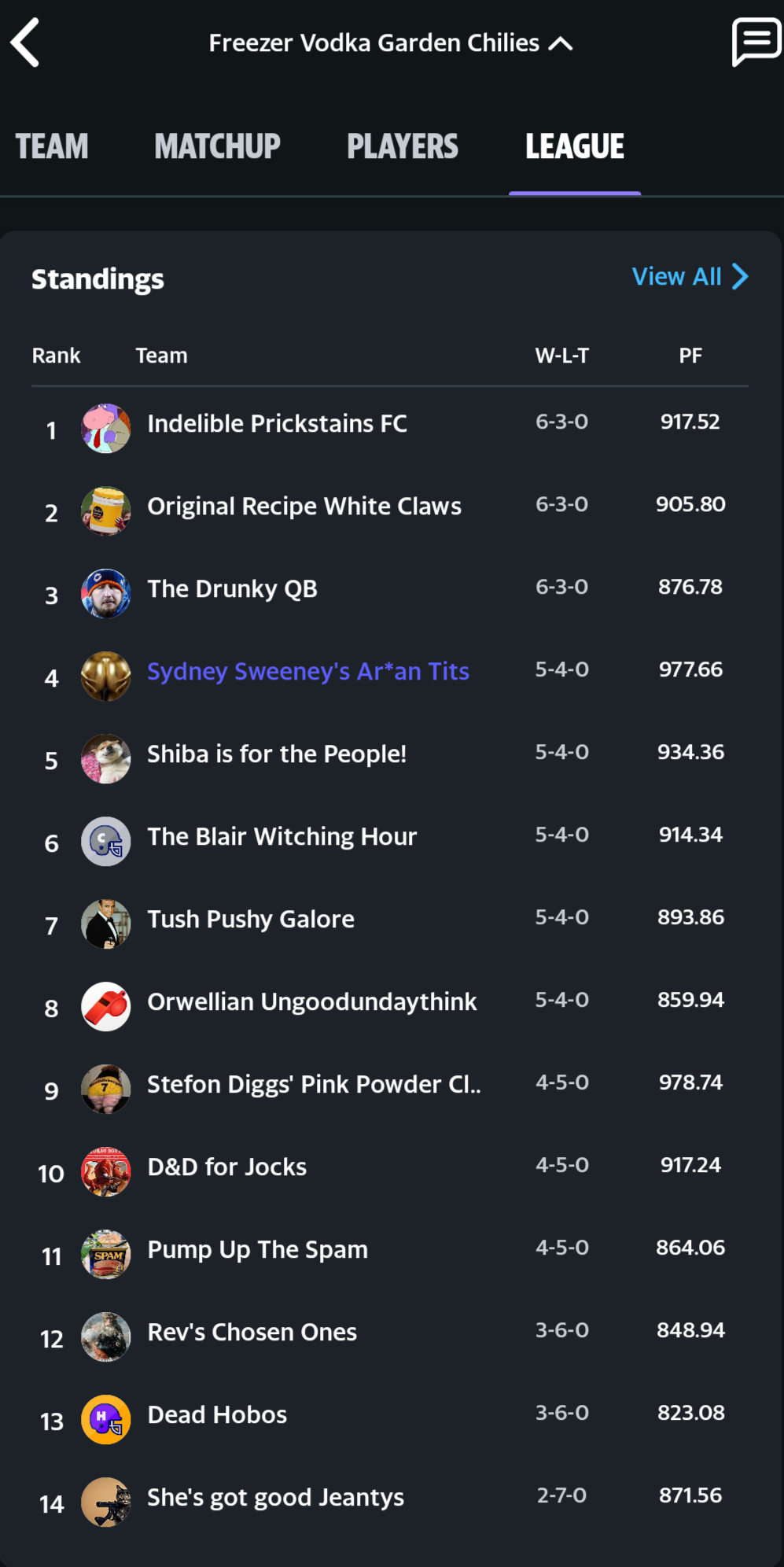This screenshot has height=1567, width=784.
Task: Tap Orwellian Ungoodundaythink whistle avatar
Action: coord(106,1006)
